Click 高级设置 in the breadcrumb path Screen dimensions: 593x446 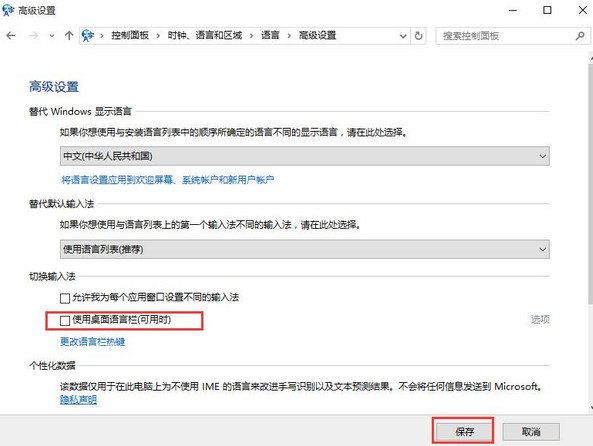317,36
